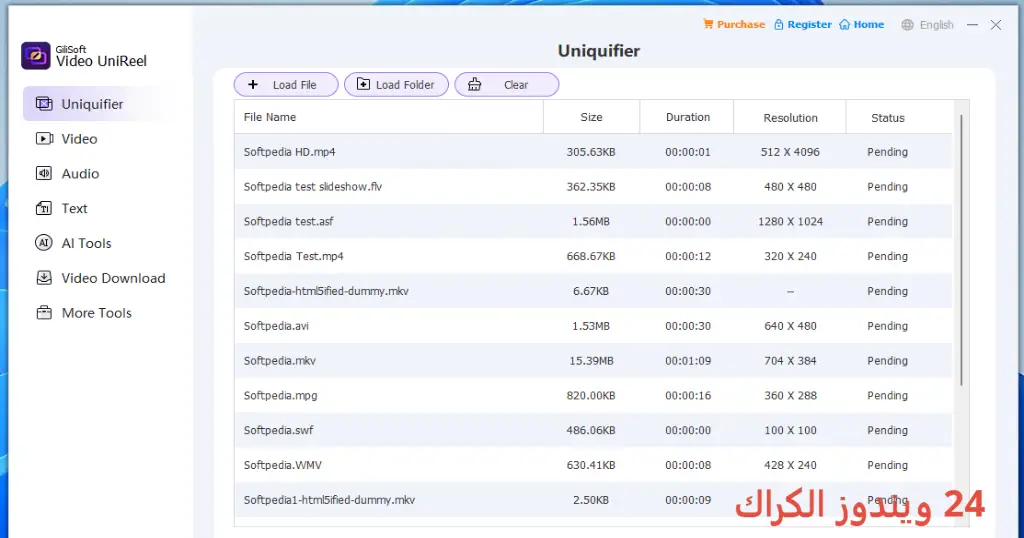The image size is (1024, 538).
Task: Select the Softpedia.avi file
Action: [593, 326]
